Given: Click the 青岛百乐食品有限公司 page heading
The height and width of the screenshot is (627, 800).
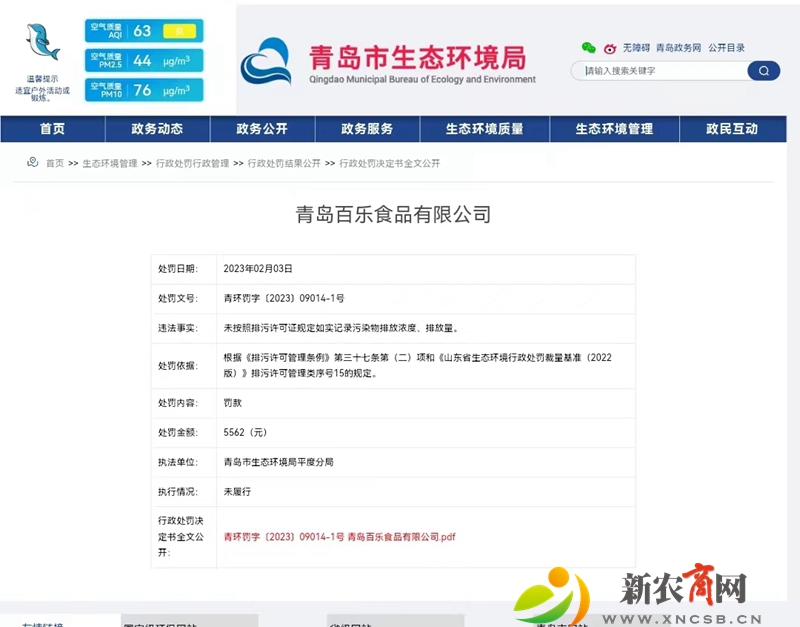Looking at the screenshot, I should tap(393, 214).
